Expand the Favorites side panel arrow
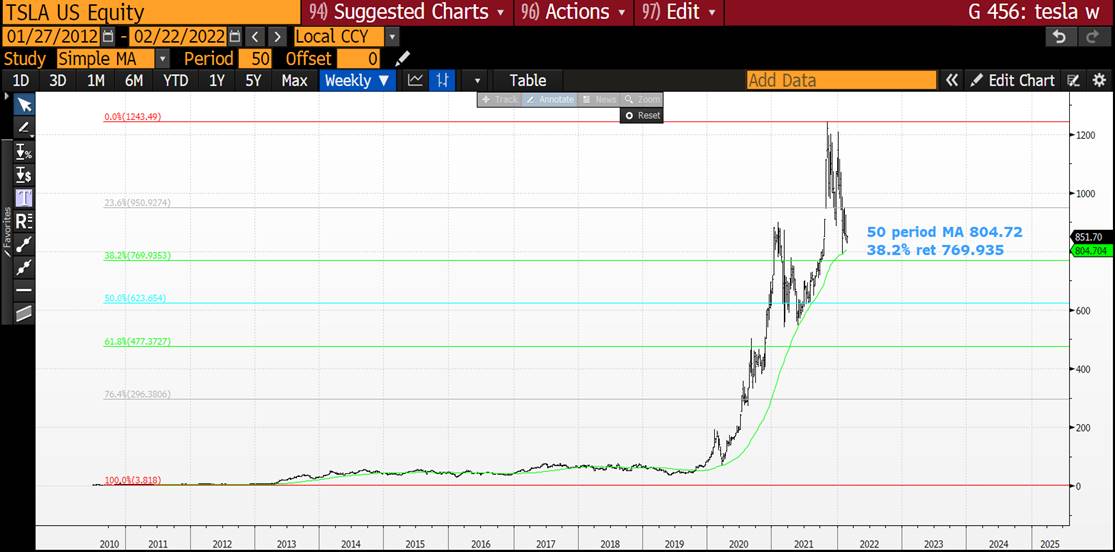Screen dimensions: 1115x552 [x=6, y=96]
